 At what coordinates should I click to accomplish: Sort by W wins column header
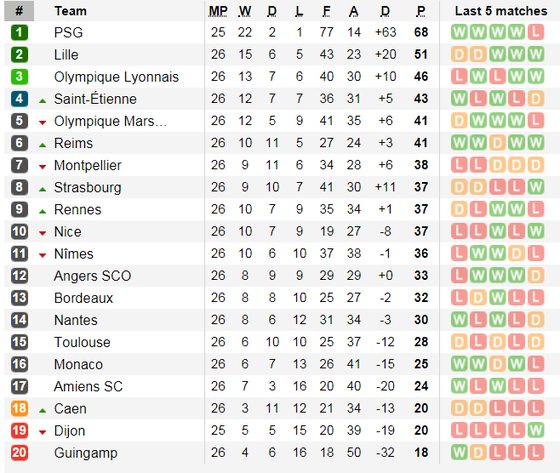tap(245, 11)
